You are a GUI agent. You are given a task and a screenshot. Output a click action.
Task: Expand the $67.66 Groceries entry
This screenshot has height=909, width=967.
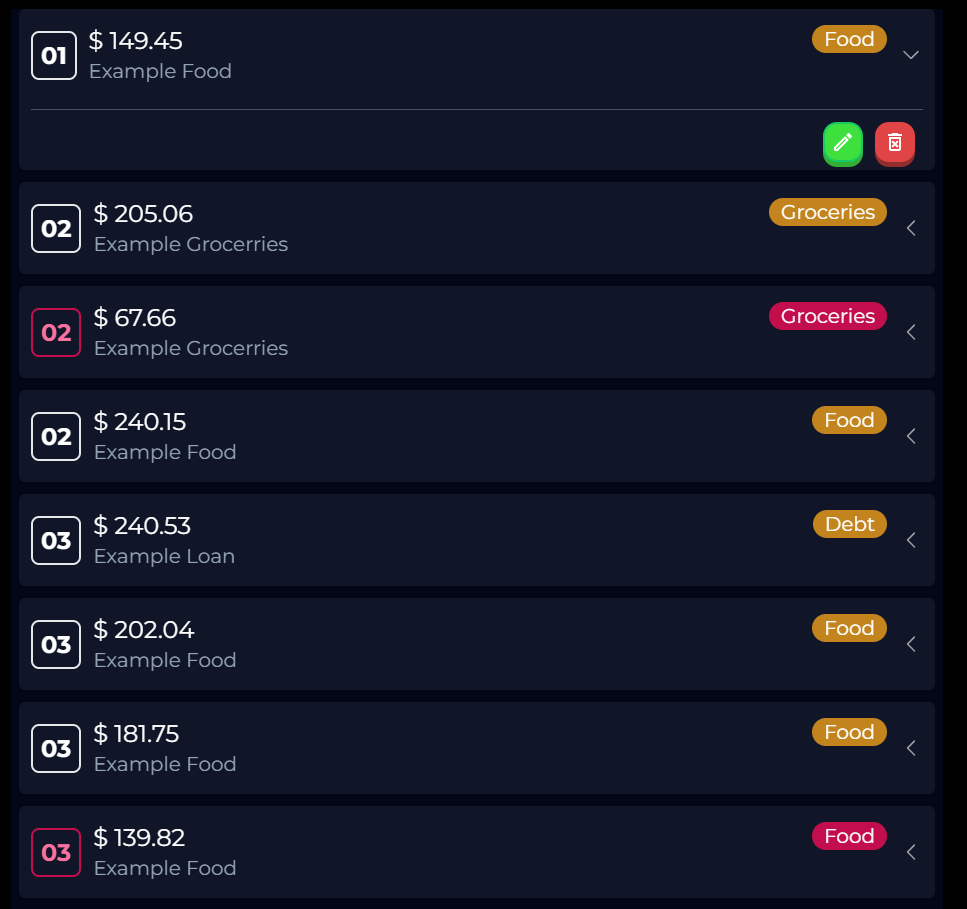[910, 332]
